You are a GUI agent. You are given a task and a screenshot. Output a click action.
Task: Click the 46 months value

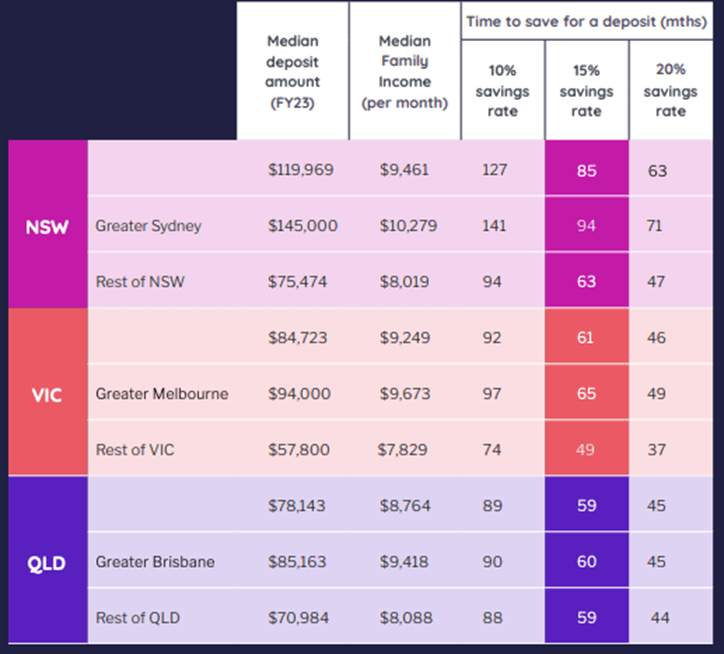[656, 338]
